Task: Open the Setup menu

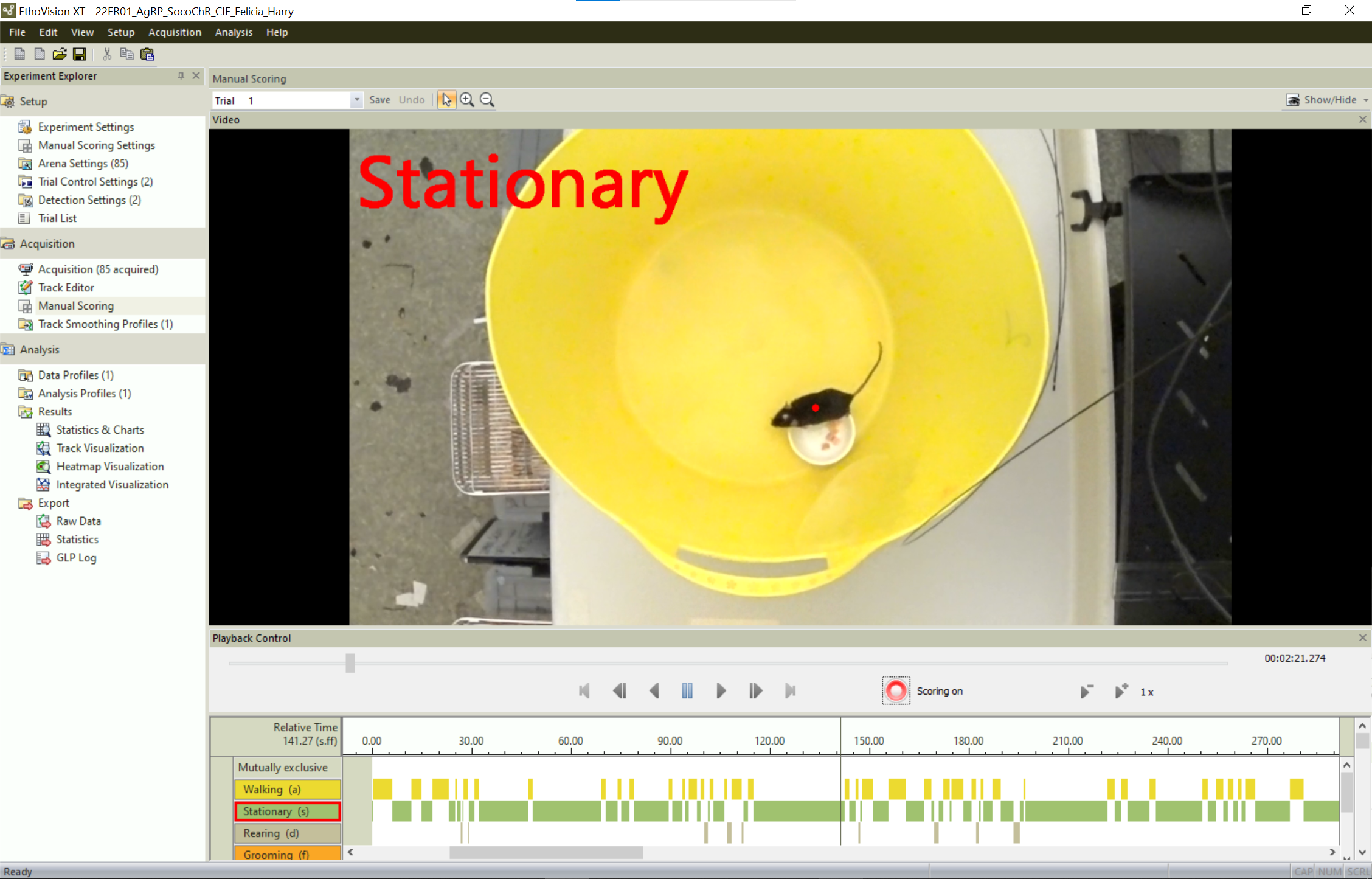Action: [x=120, y=32]
